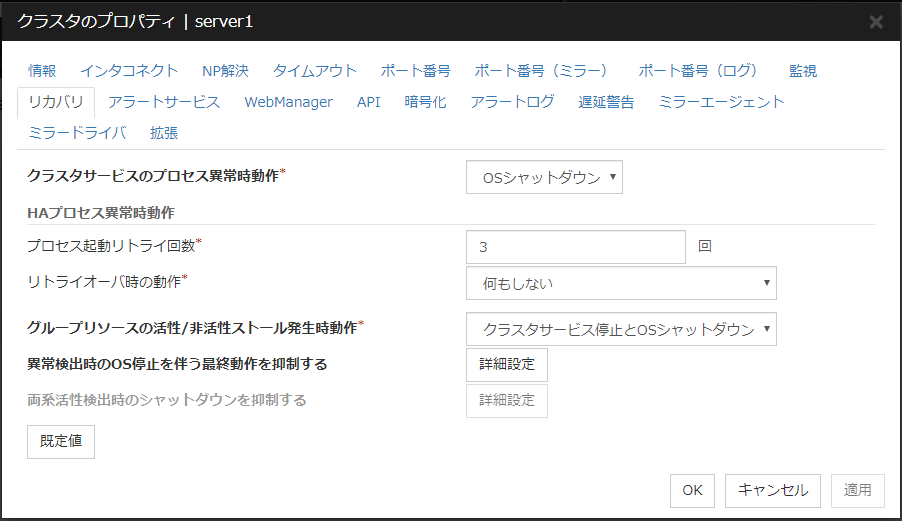Open the 情報 tab
The image size is (902, 521).
tap(42, 71)
